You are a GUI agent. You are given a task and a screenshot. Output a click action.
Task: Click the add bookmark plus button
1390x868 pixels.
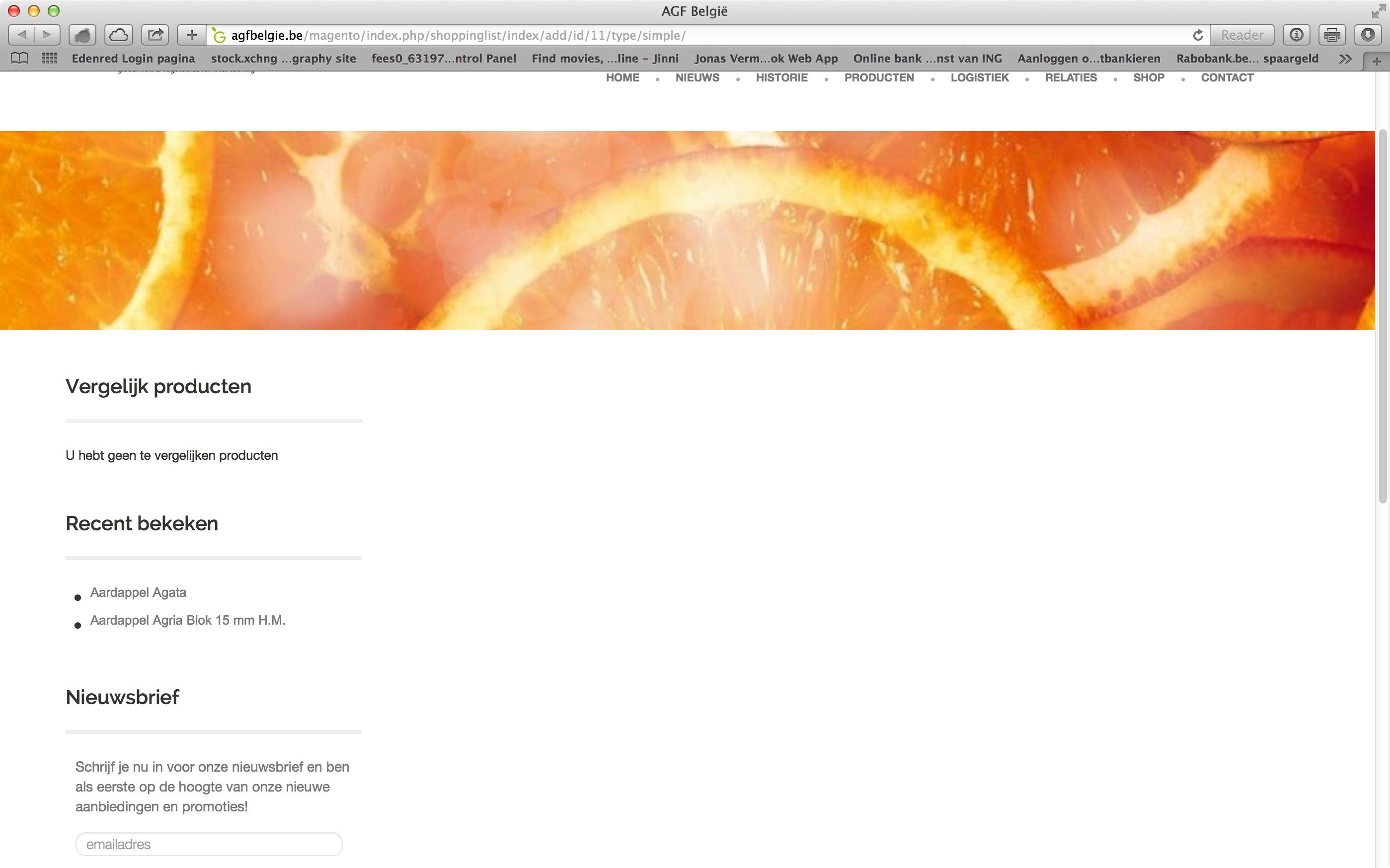(191, 35)
